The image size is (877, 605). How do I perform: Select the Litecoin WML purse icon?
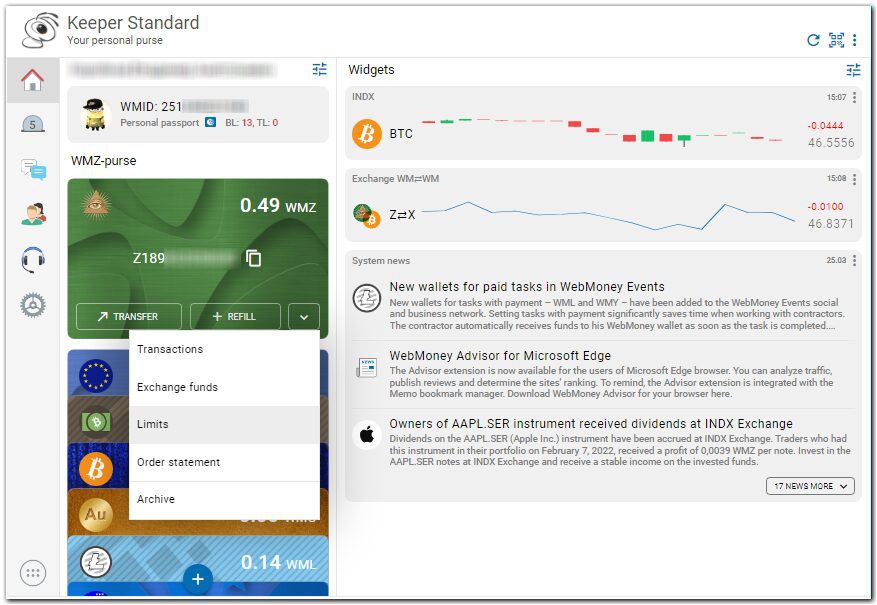click(x=96, y=562)
